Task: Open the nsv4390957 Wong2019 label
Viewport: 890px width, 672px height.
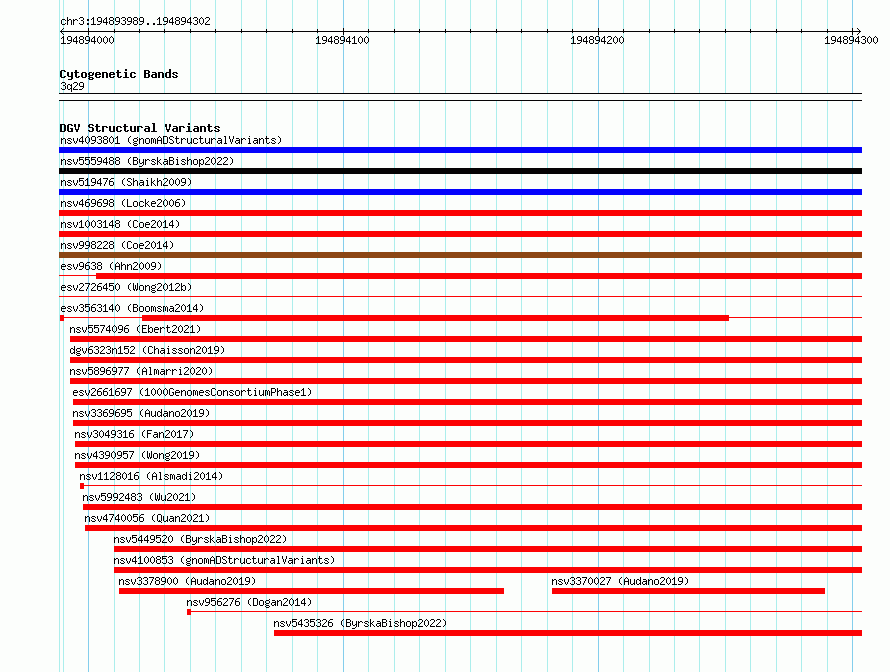Action: click(137, 455)
